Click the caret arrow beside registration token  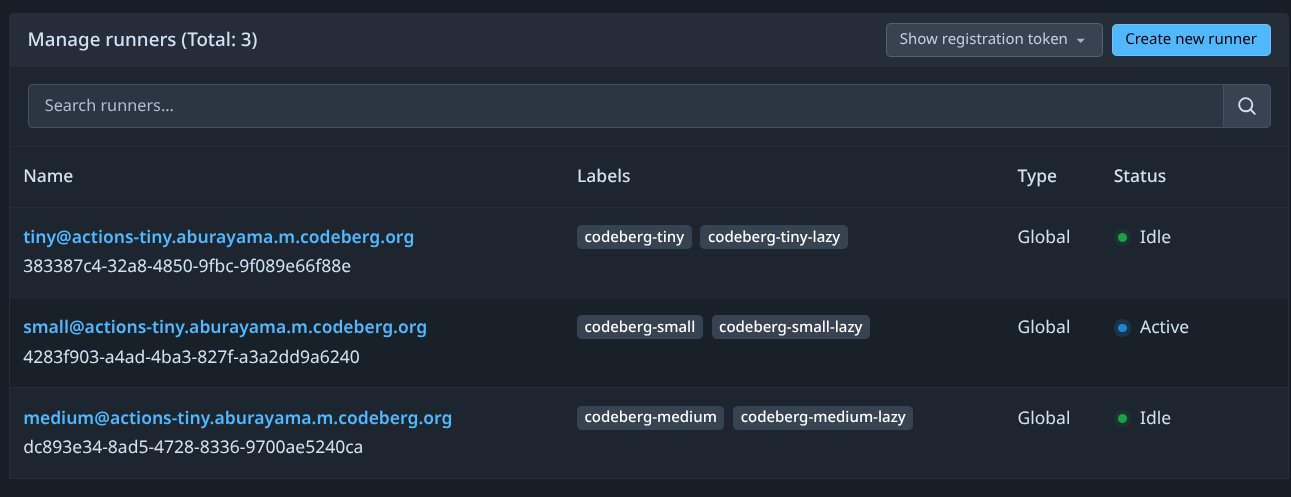(1081, 41)
